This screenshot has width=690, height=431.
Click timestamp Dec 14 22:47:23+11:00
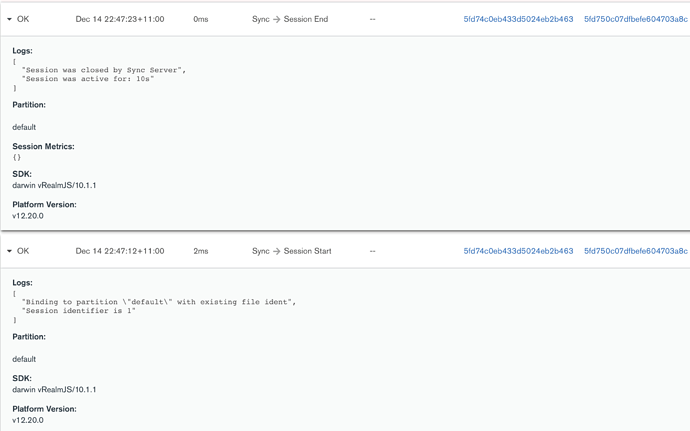click(x=120, y=19)
